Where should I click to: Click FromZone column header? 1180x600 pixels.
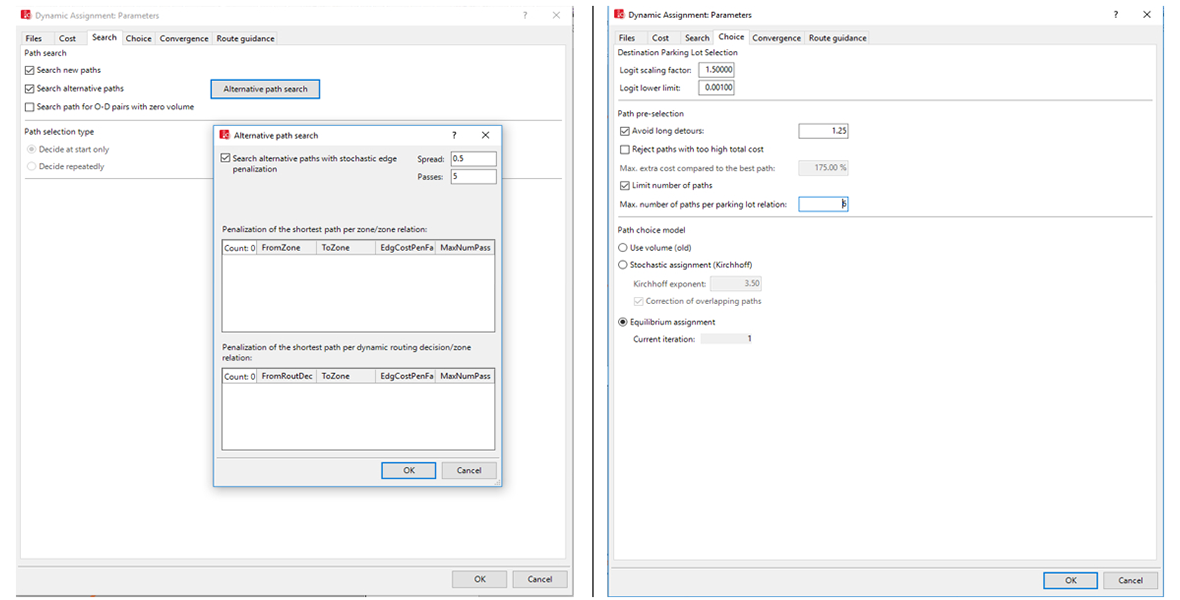[287, 248]
